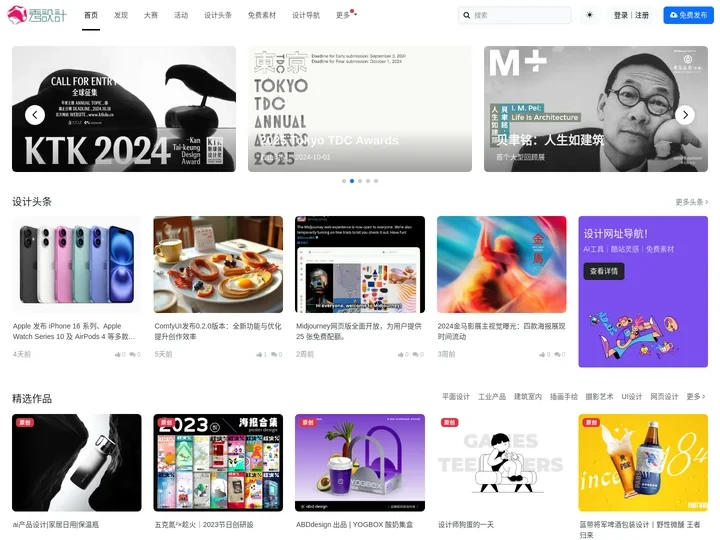Click the search magnifier icon
This screenshot has width=720, height=540.
pyautogui.click(x=467, y=15)
